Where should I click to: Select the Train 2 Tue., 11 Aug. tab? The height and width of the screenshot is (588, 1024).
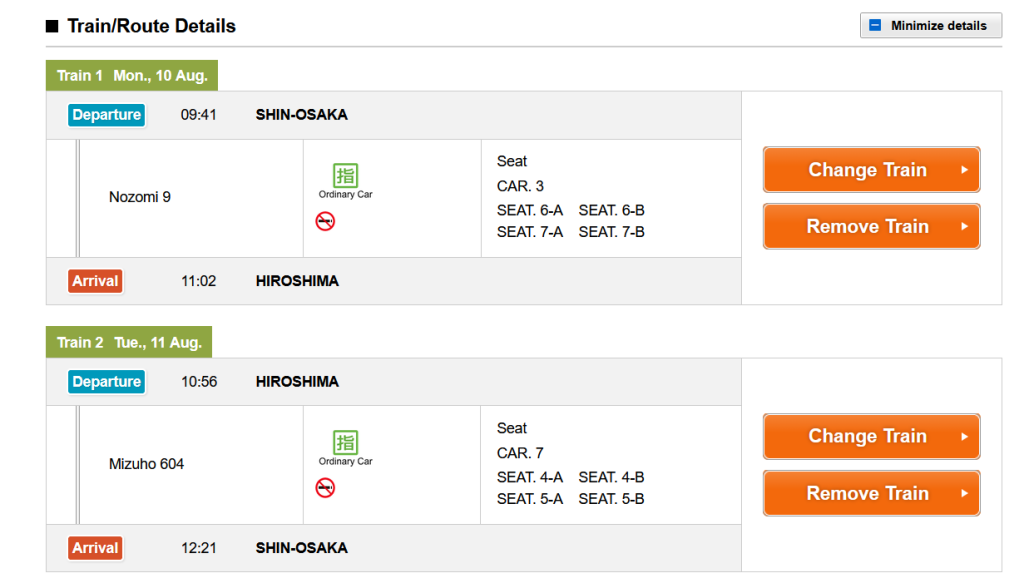point(129,342)
